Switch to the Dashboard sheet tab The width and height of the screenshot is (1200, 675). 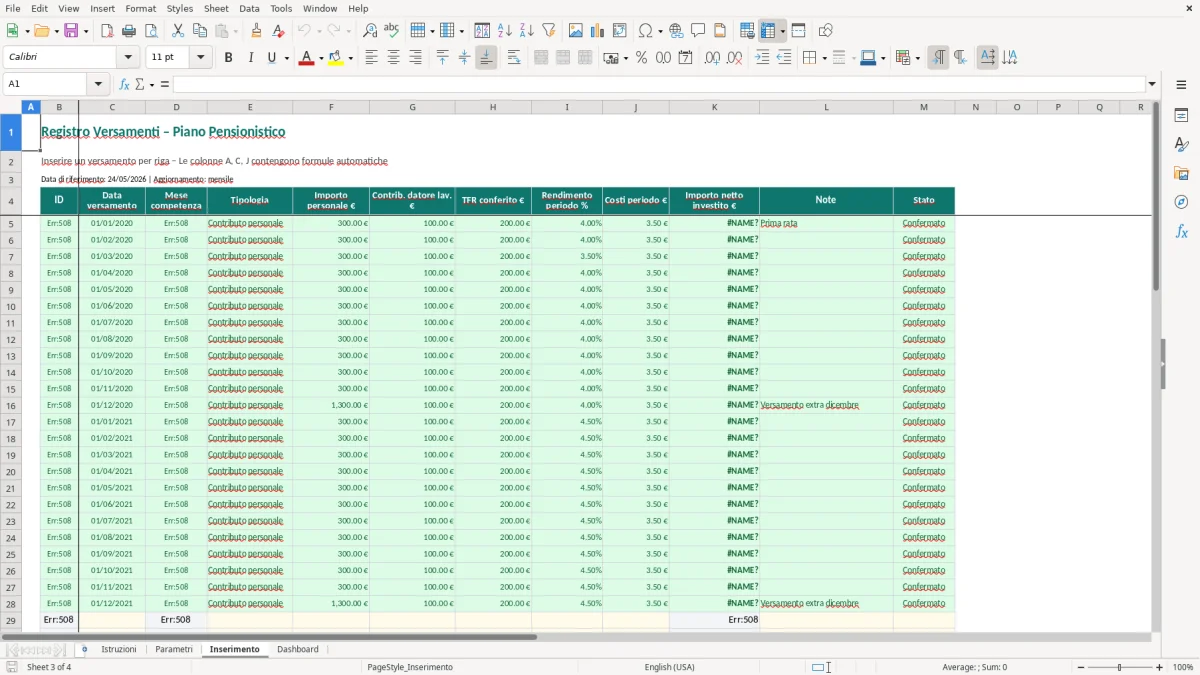[x=298, y=649]
